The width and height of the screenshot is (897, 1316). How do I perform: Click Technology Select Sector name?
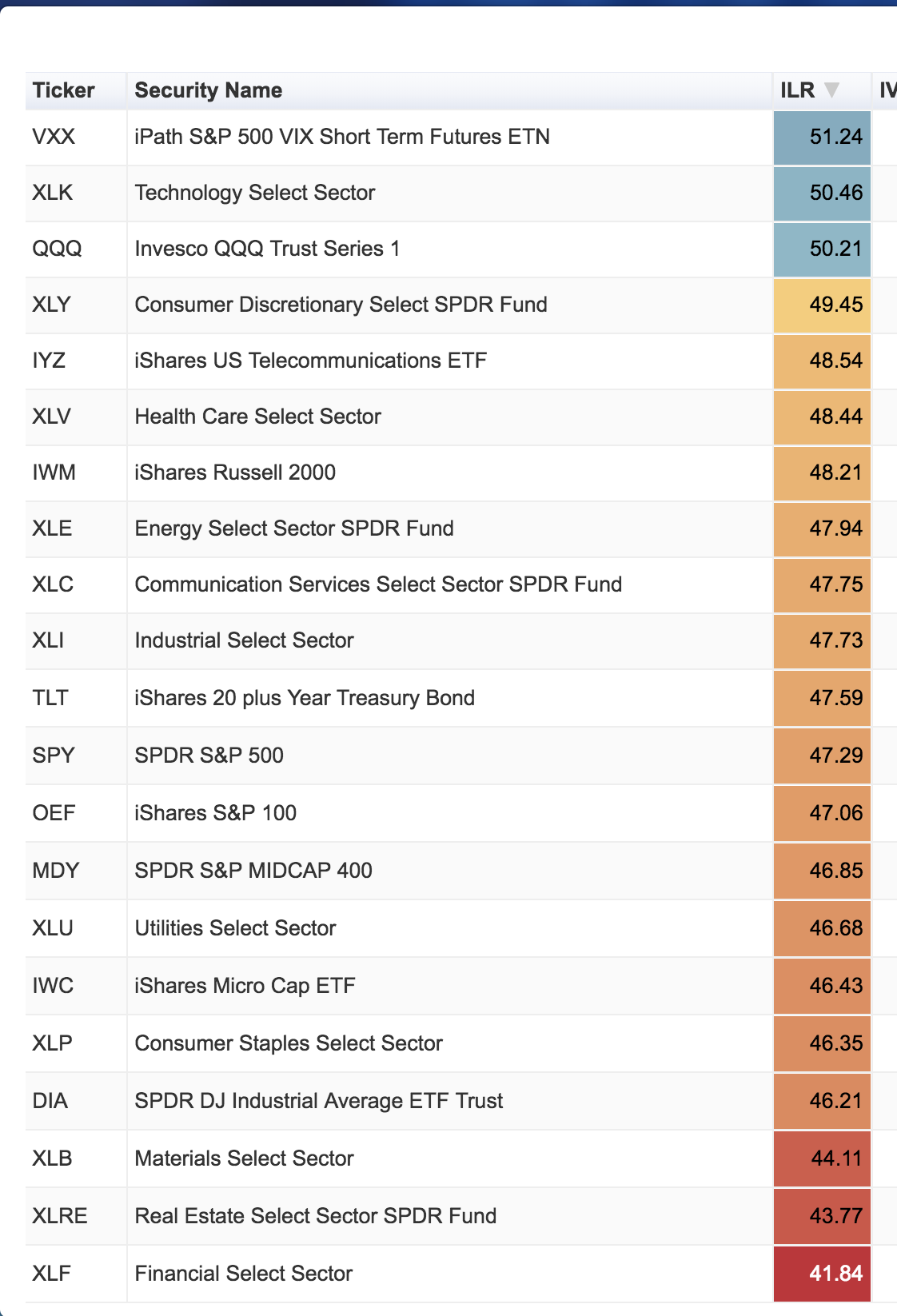click(x=255, y=193)
